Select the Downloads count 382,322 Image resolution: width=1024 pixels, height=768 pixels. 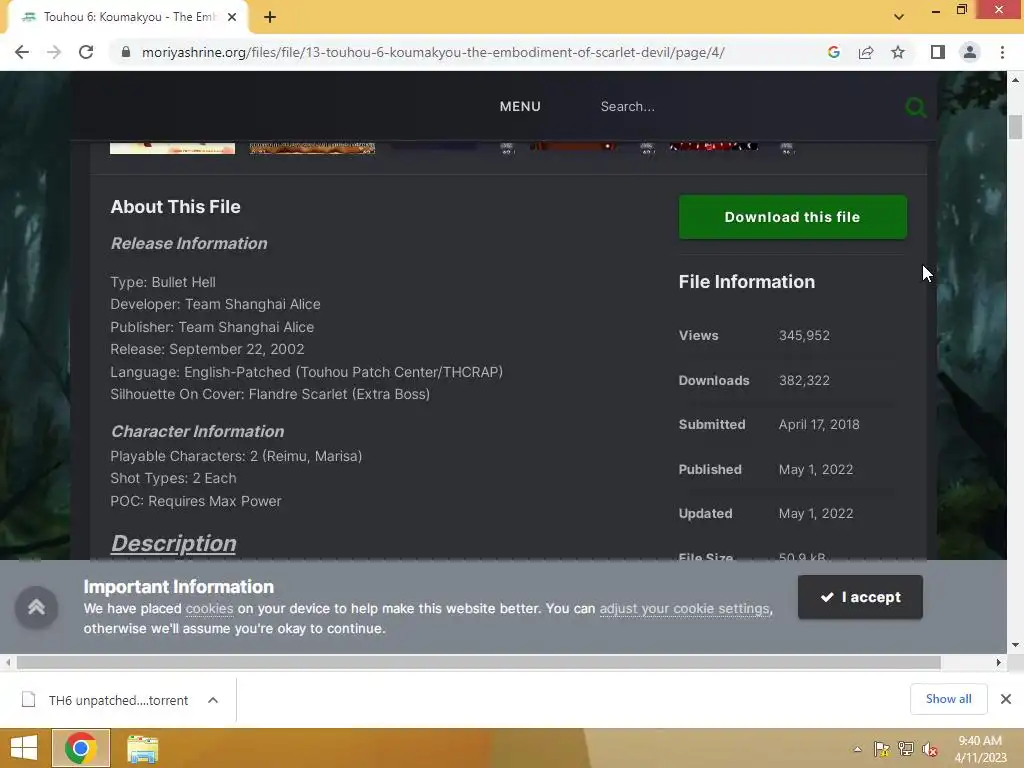point(804,381)
